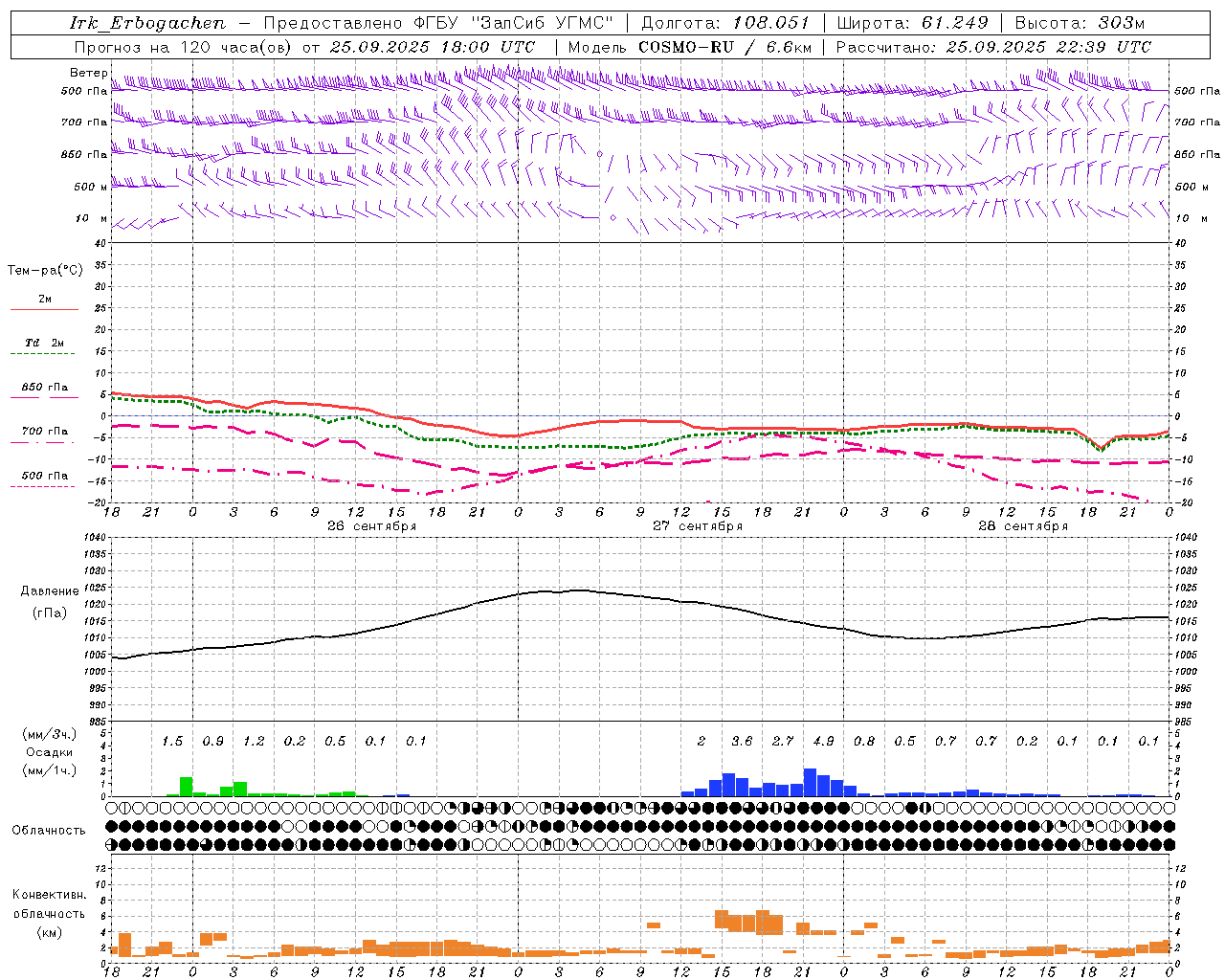Click the 27 сентября date label

click(698, 526)
